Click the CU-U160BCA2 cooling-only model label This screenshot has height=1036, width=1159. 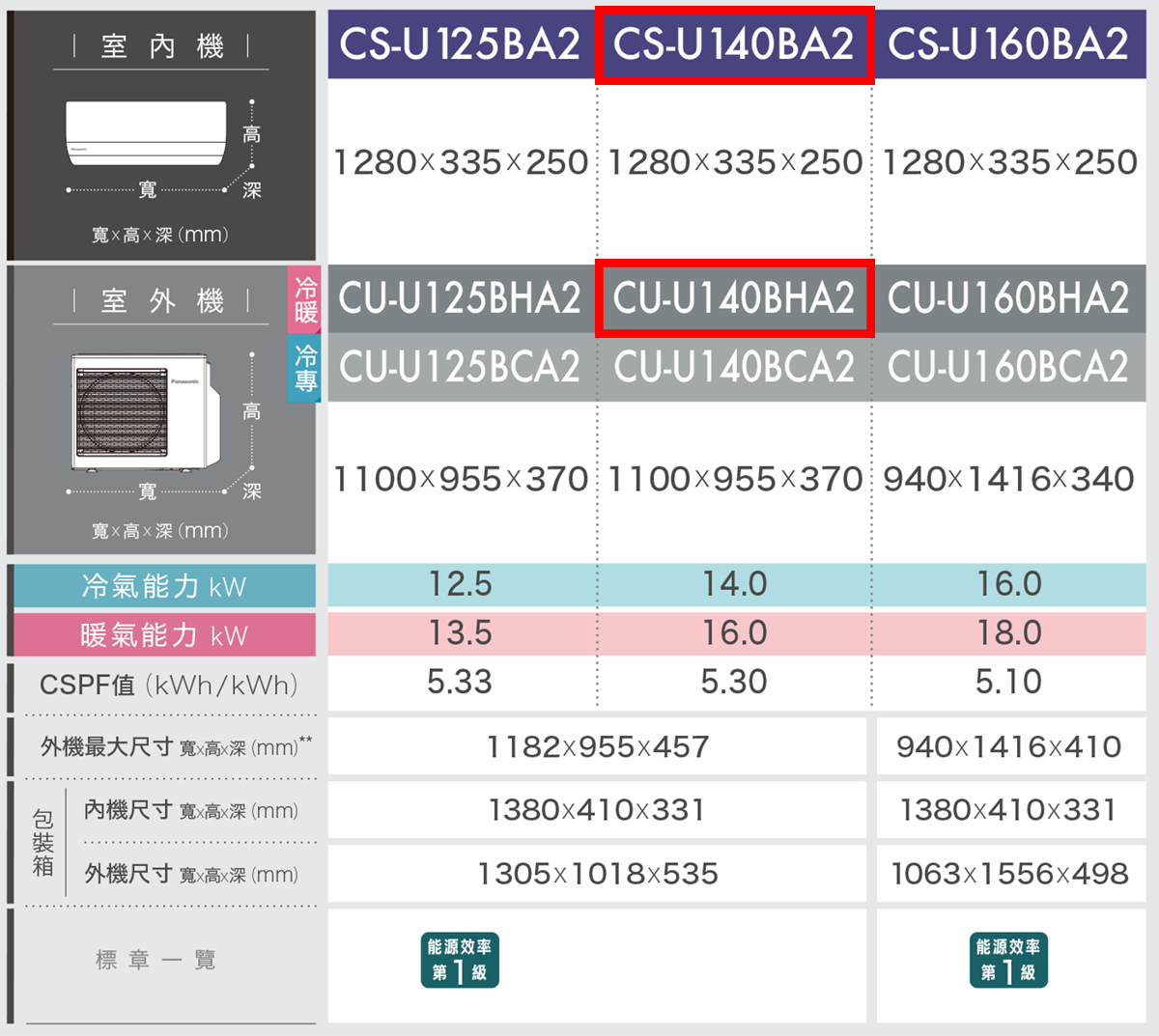(1008, 367)
